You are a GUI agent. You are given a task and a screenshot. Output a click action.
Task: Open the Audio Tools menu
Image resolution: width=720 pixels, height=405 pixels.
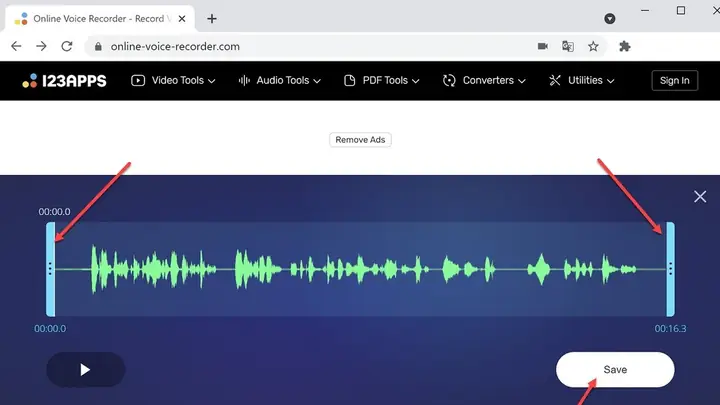point(280,80)
